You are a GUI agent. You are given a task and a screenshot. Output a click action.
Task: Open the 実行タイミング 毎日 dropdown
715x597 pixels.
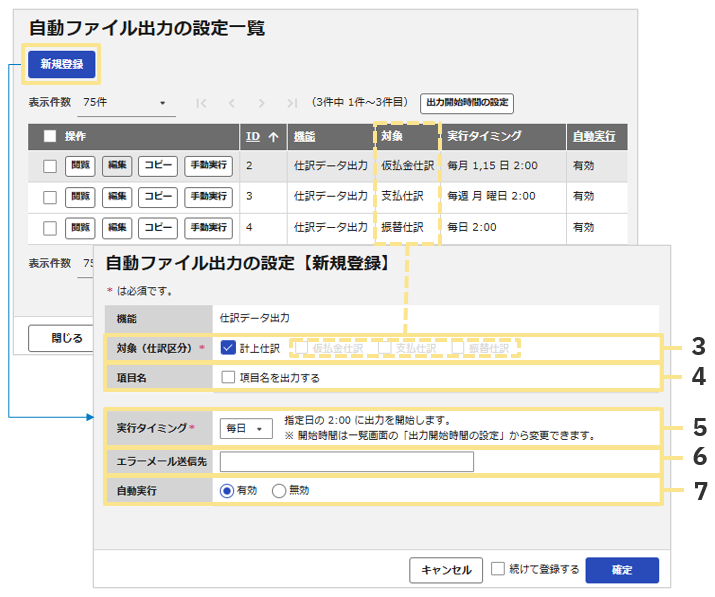pyautogui.click(x=246, y=429)
